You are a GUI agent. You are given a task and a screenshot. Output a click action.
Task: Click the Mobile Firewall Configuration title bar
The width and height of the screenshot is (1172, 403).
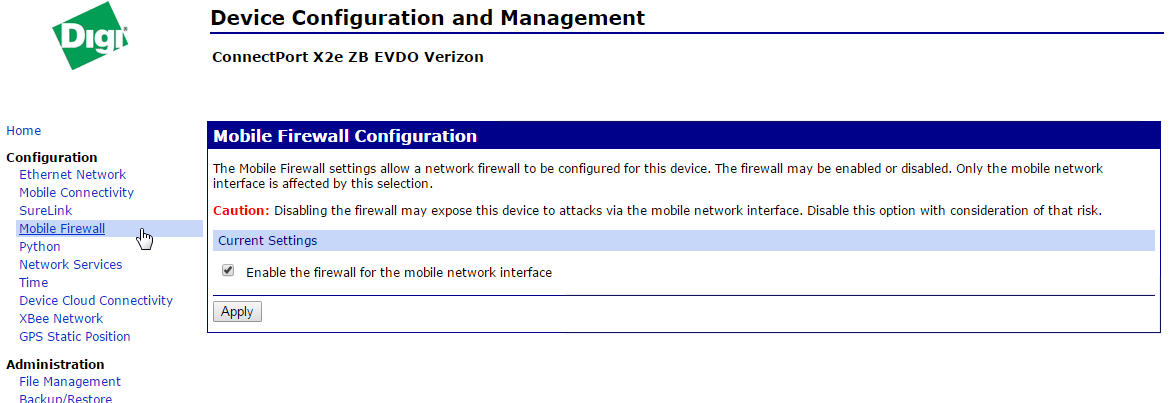[346, 136]
